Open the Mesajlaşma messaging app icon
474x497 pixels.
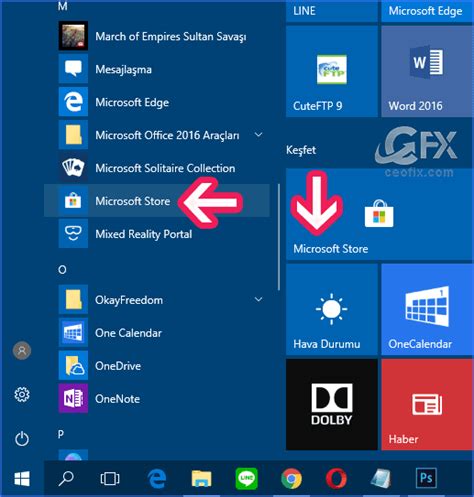click(x=73, y=69)
